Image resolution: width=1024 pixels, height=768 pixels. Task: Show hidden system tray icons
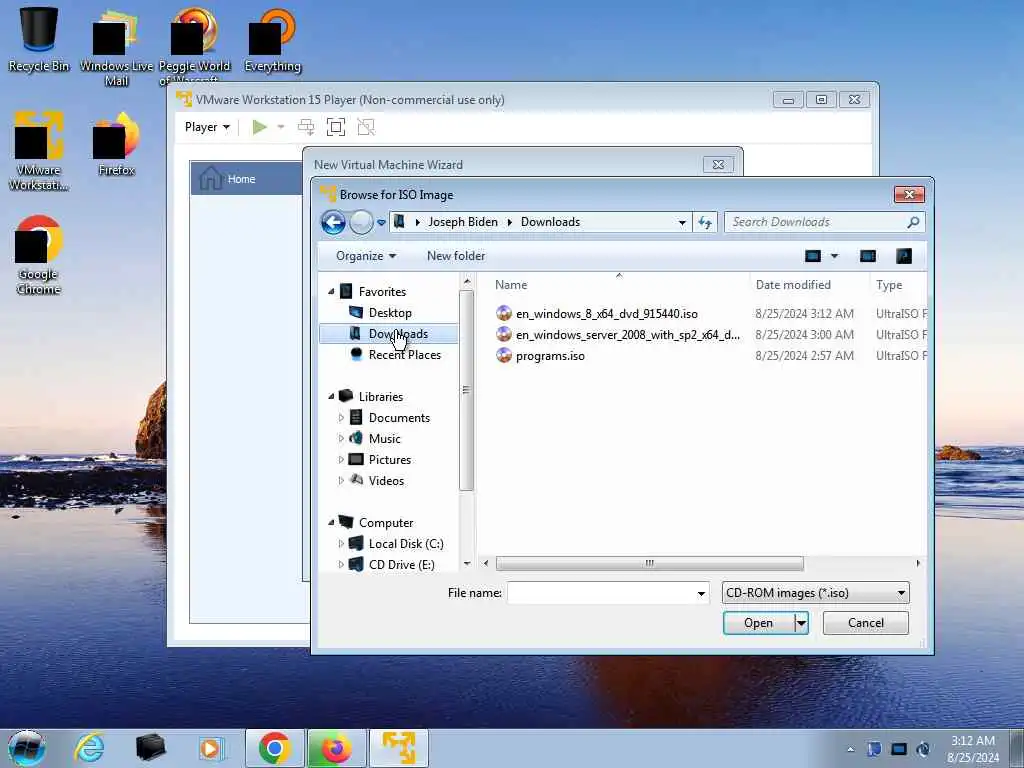coord(850,749)
